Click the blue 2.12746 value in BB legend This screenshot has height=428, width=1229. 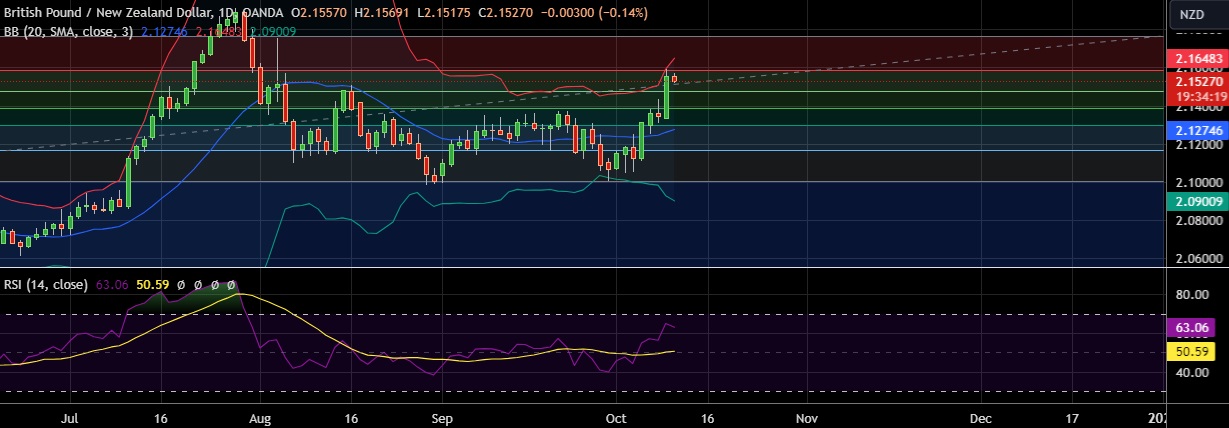[x=165, y=31]
